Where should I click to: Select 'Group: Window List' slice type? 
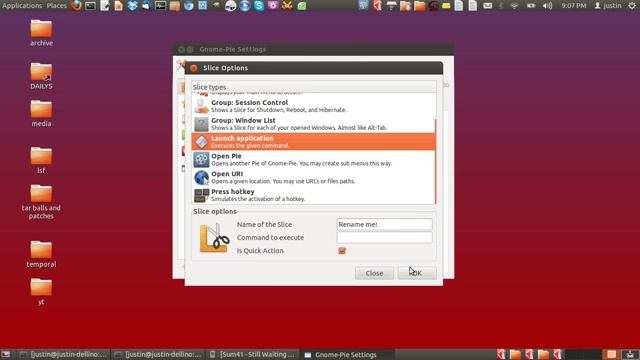313,124
